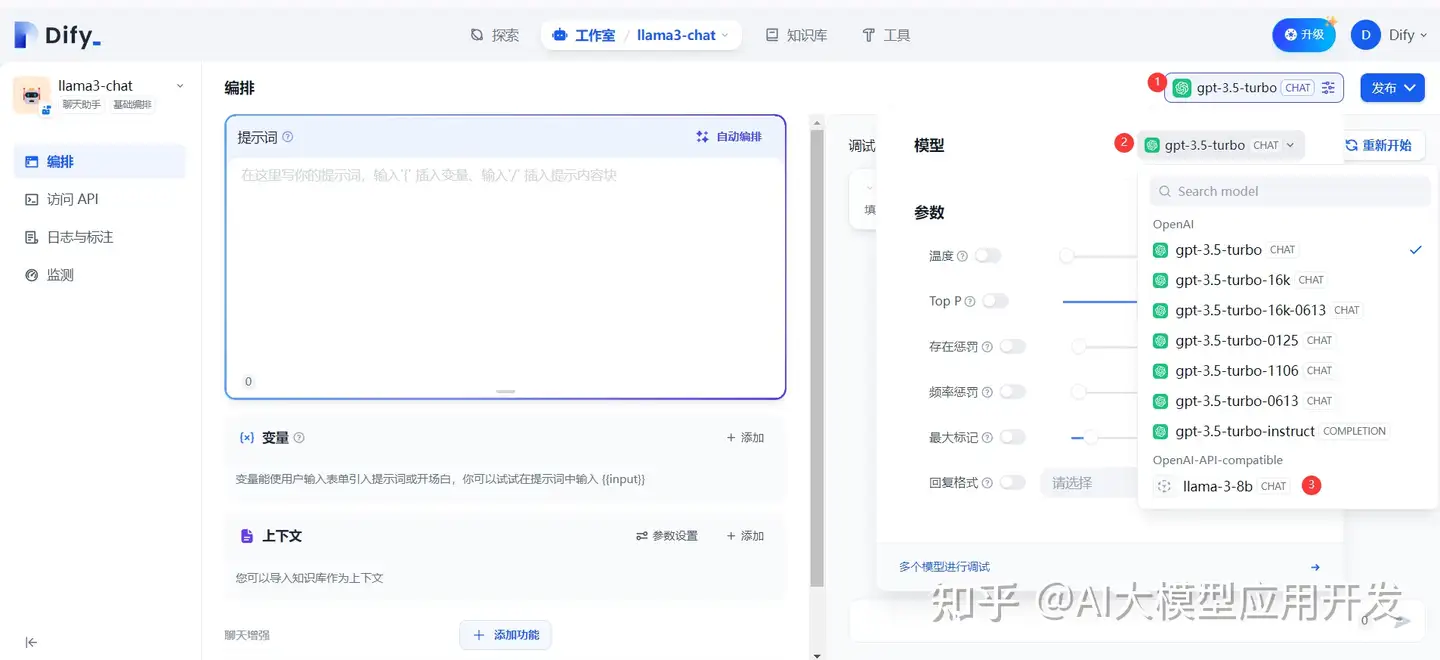Select the llama-3-8b model
Screen dimensions: 1440x660
pos(1288,486)
